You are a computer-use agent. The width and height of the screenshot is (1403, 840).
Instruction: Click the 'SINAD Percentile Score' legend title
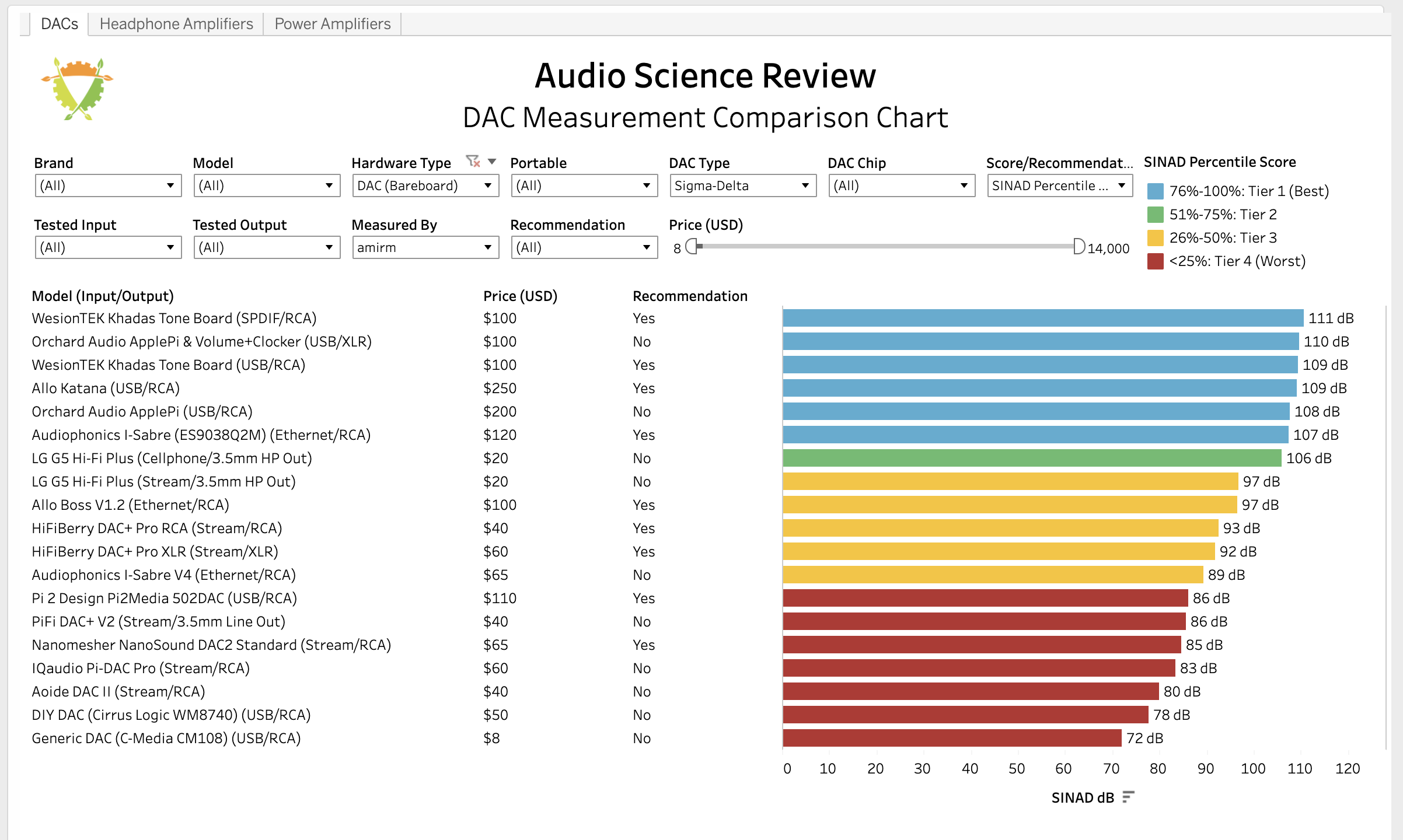(1220, 162)
